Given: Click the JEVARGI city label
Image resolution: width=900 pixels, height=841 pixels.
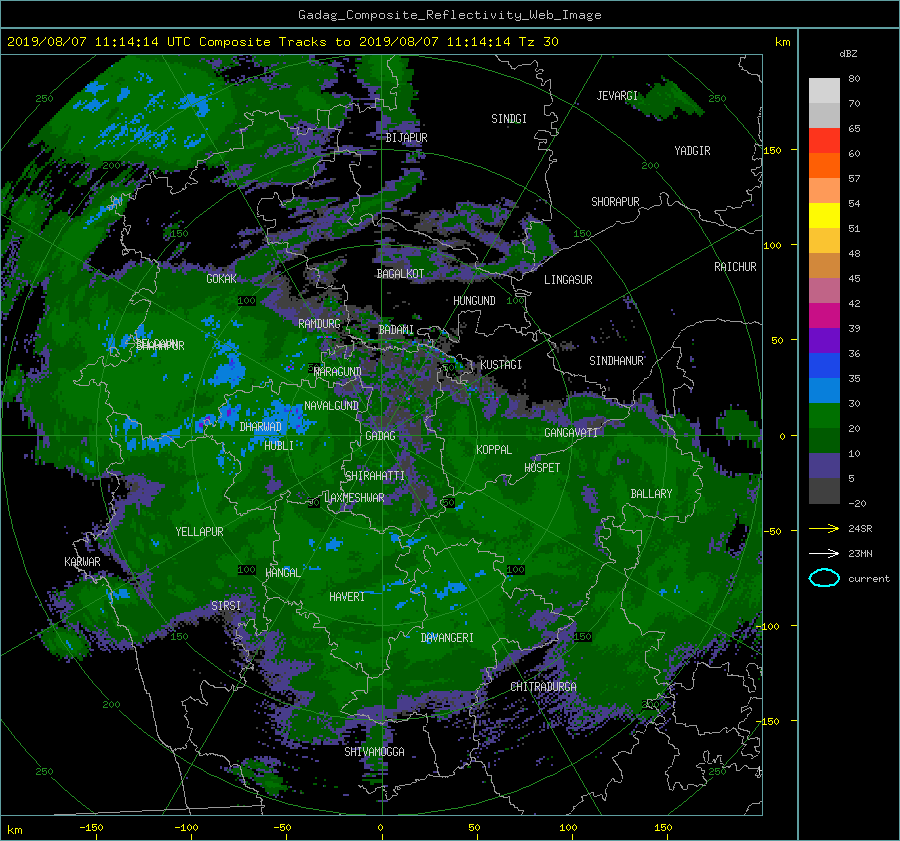Looking at the screenshot, I should [x=617, y=96].
